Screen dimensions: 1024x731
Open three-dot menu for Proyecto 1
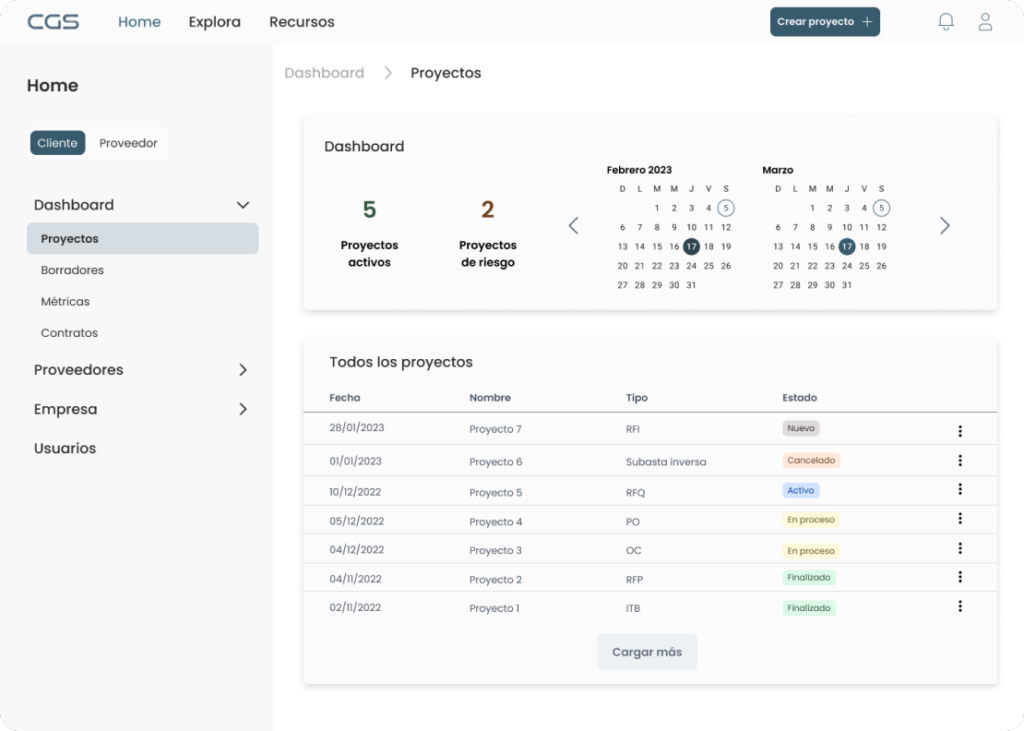tap(960, 606)
